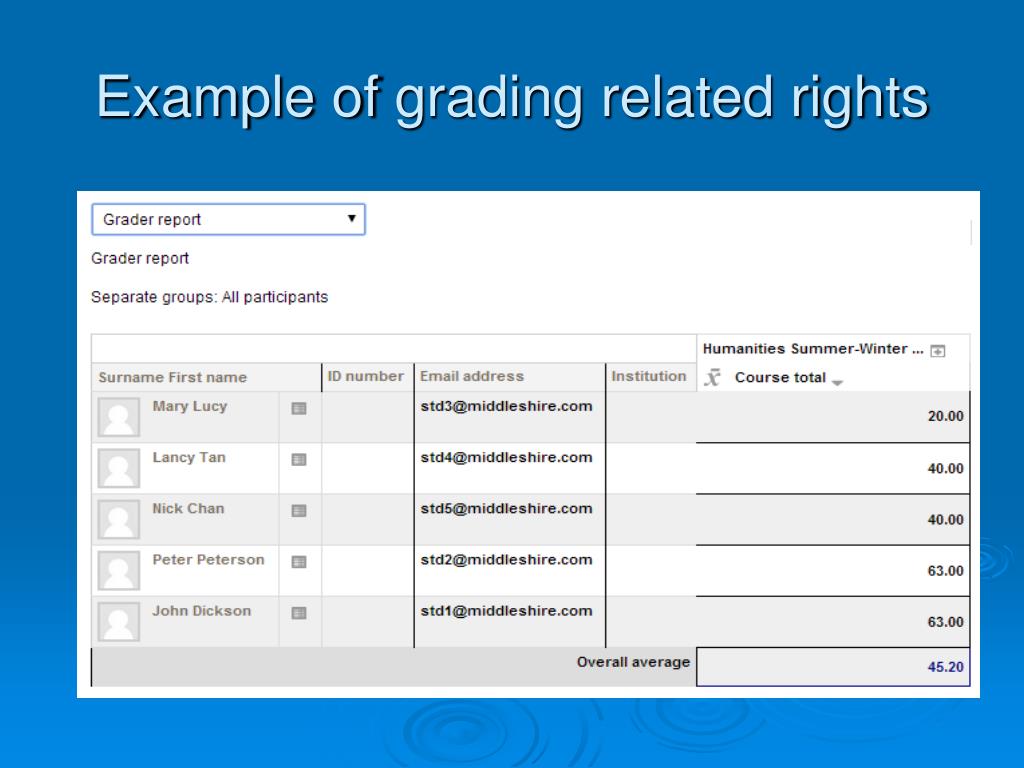
Task: Click the slide title Example of grading related rights
Action: coord(513,98)
